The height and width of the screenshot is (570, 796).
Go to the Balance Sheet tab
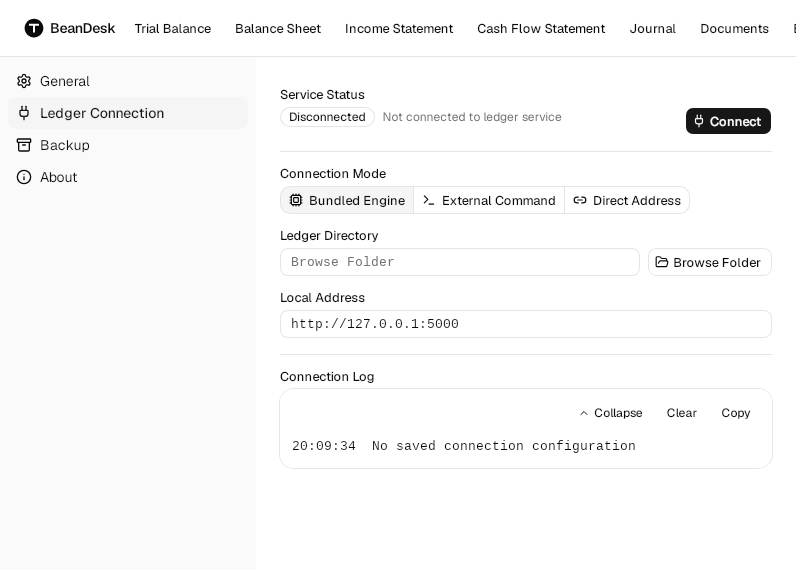coord(278,28)
